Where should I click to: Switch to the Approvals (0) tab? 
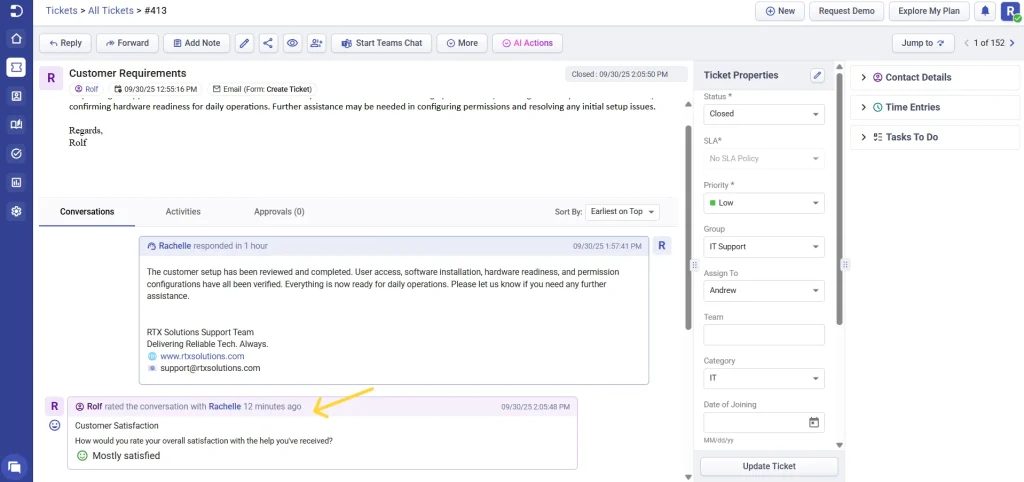[x=279, y=212]
